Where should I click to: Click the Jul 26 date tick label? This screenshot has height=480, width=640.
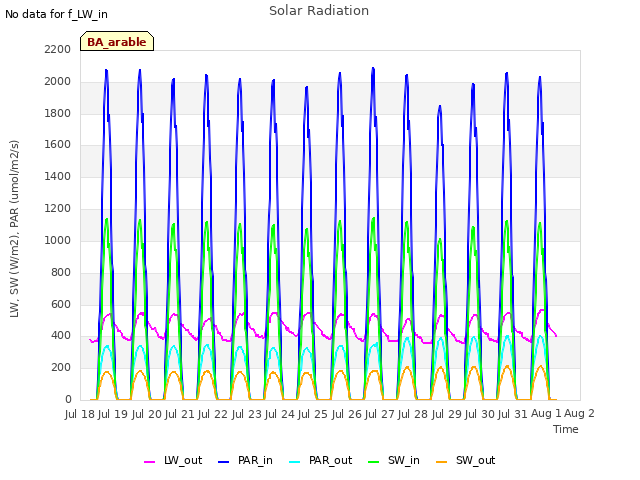tap(347, 414)
